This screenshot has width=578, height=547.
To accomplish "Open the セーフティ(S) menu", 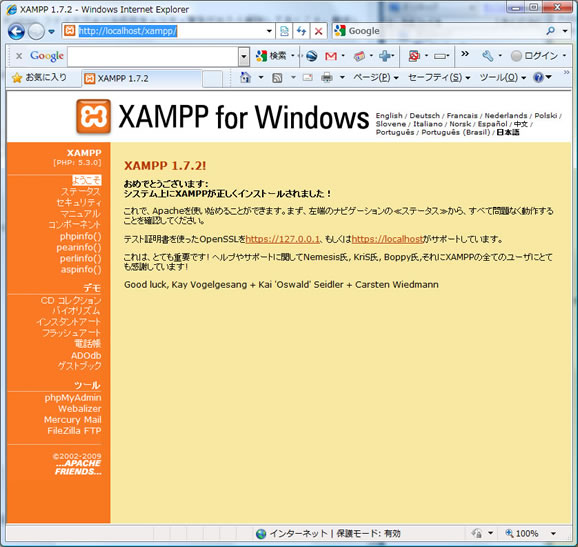I will (x=439, y=77).
